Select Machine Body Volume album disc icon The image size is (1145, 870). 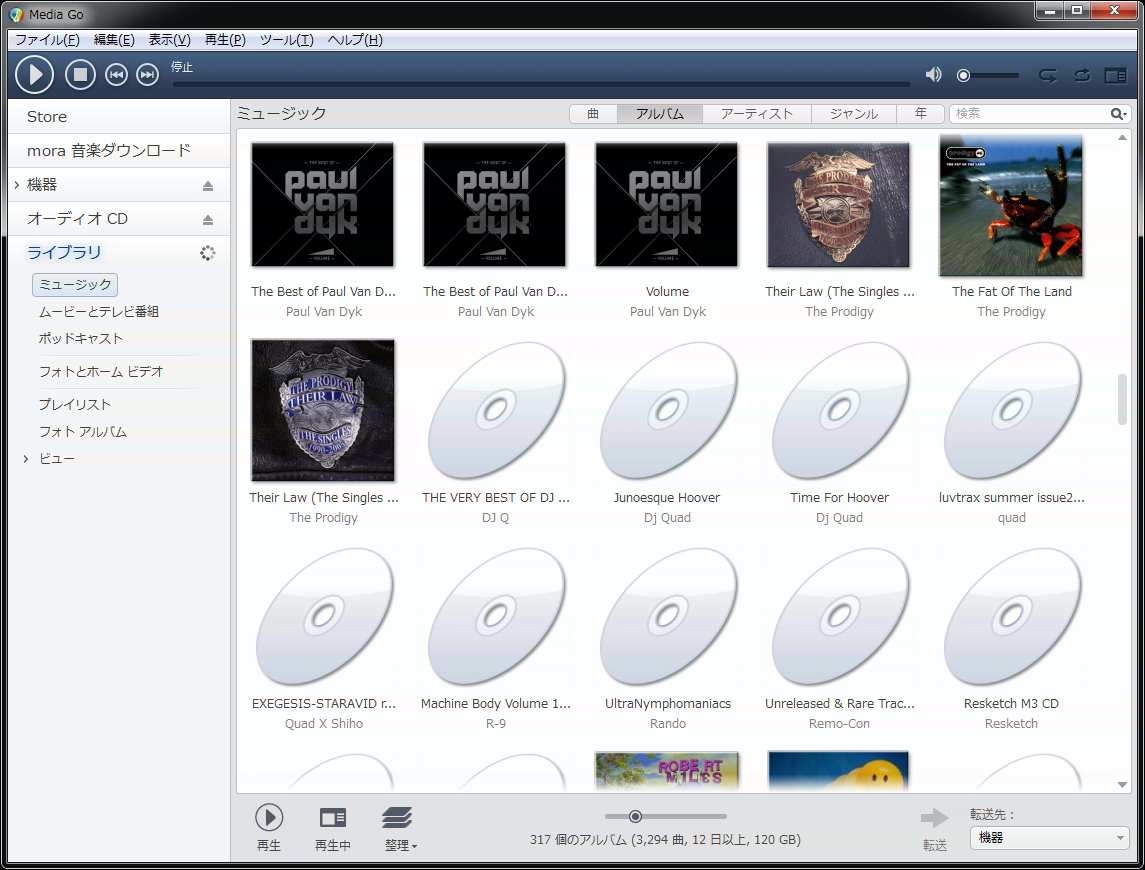point(496,617)
